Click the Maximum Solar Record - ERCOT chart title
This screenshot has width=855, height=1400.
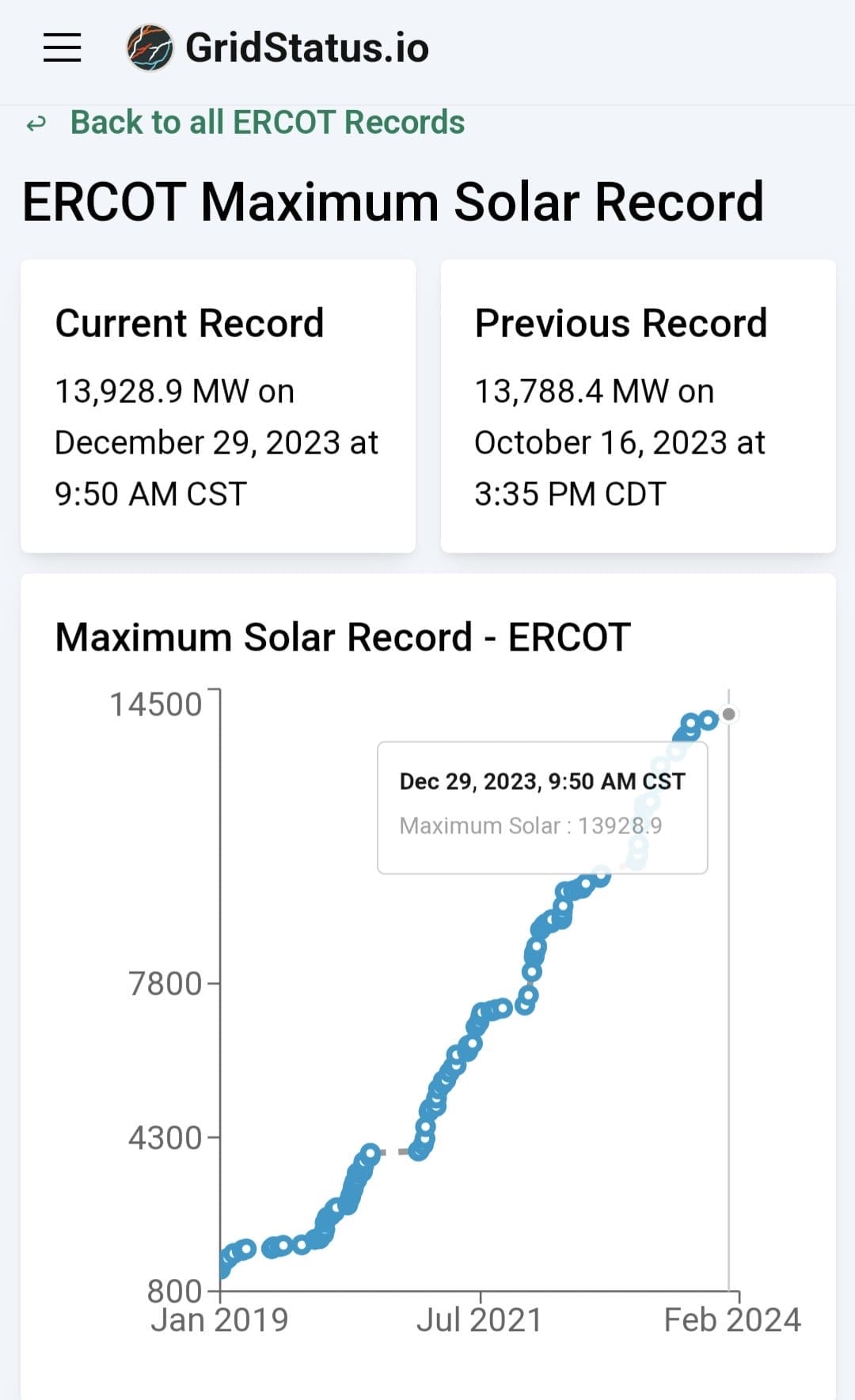coord(343,637)
